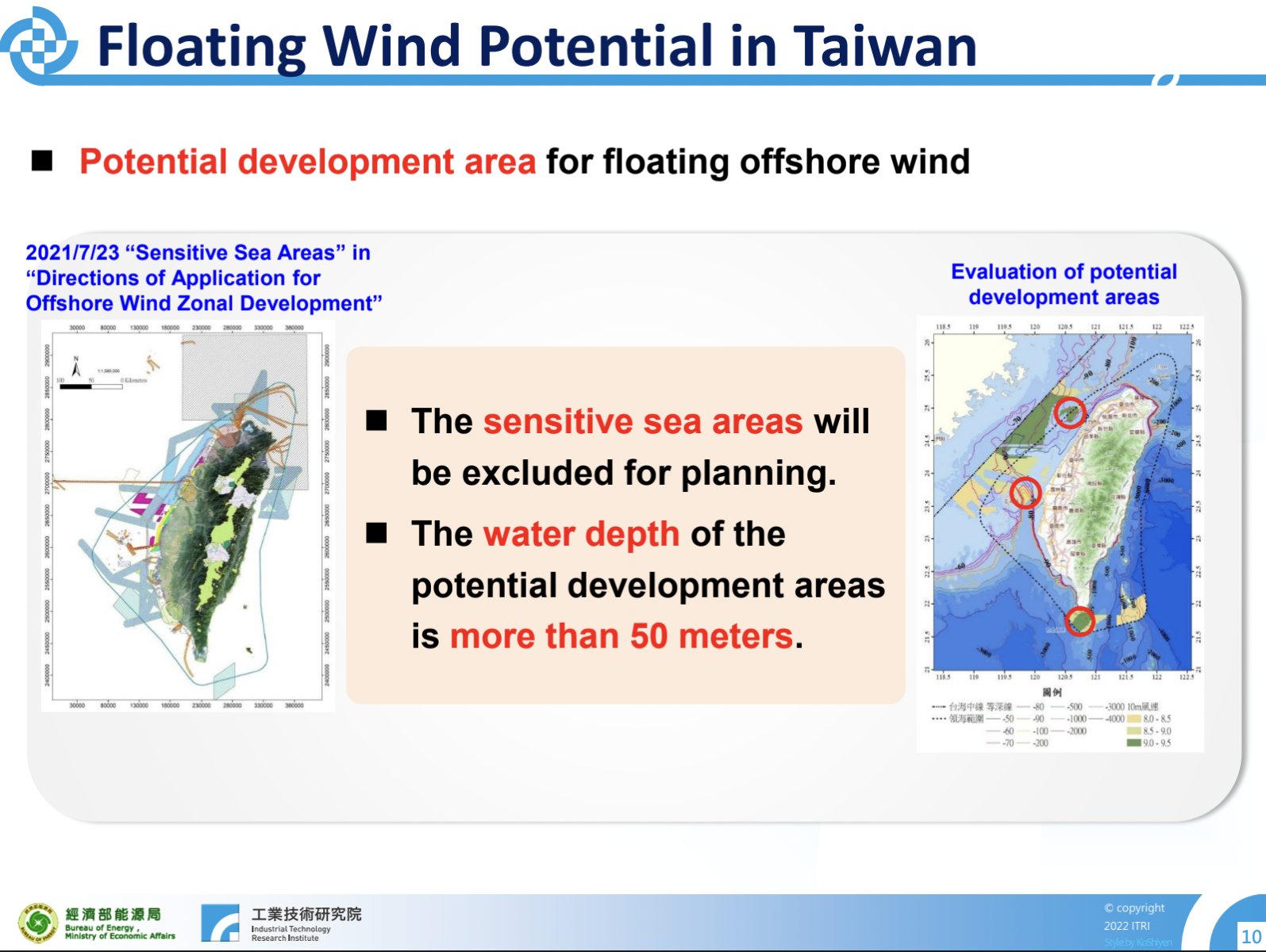Click the '2021/7/23 "Sensitive Sea Areas" in' caption line

[198, 252]
